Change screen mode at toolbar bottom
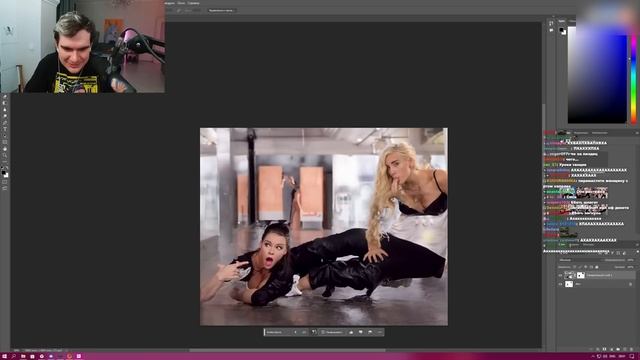The width and height of the screenshot is (640, 360). pyautogui.click(x=5, y=189)
